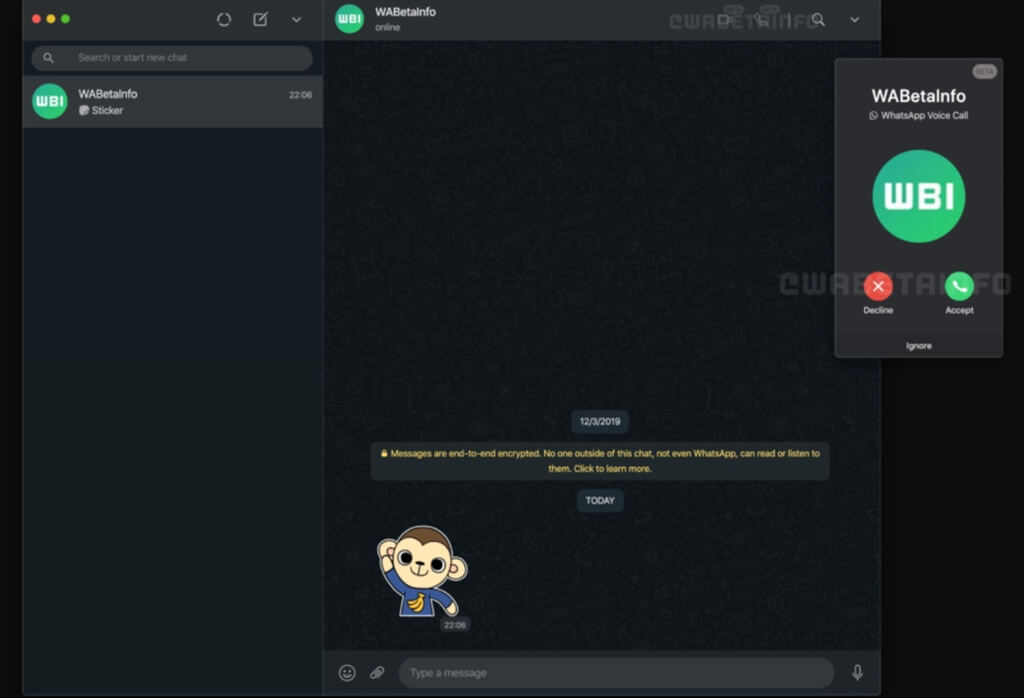The image size is (1024, 698).
Task: Record a voice message with microphone
Action: 857,673
